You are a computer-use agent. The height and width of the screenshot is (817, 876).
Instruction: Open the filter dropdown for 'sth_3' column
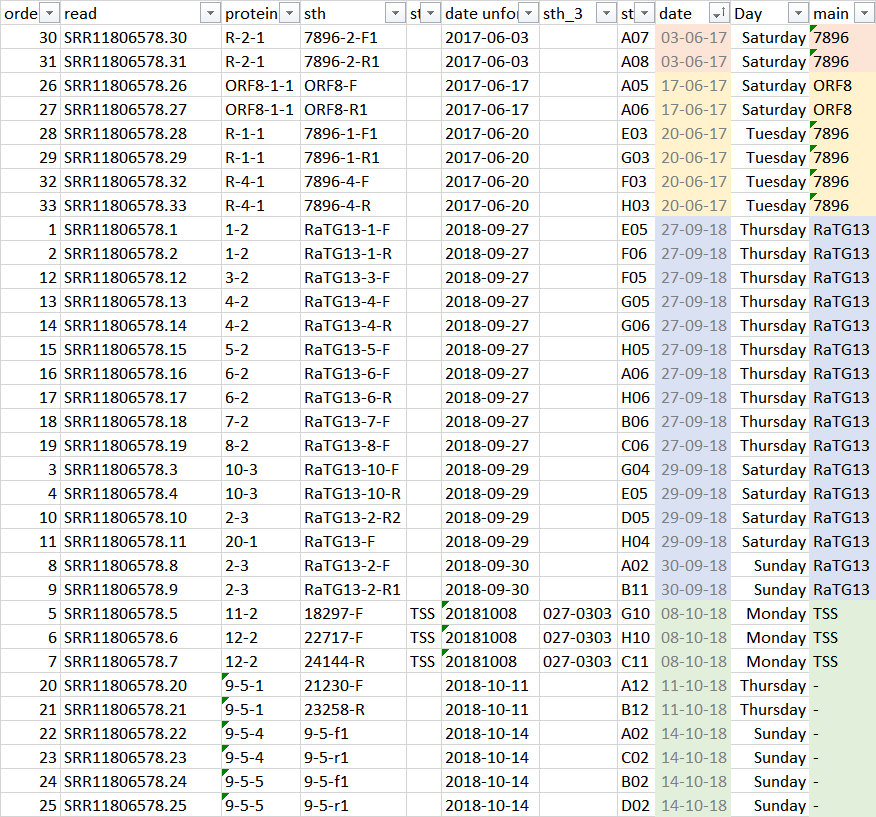606,13
